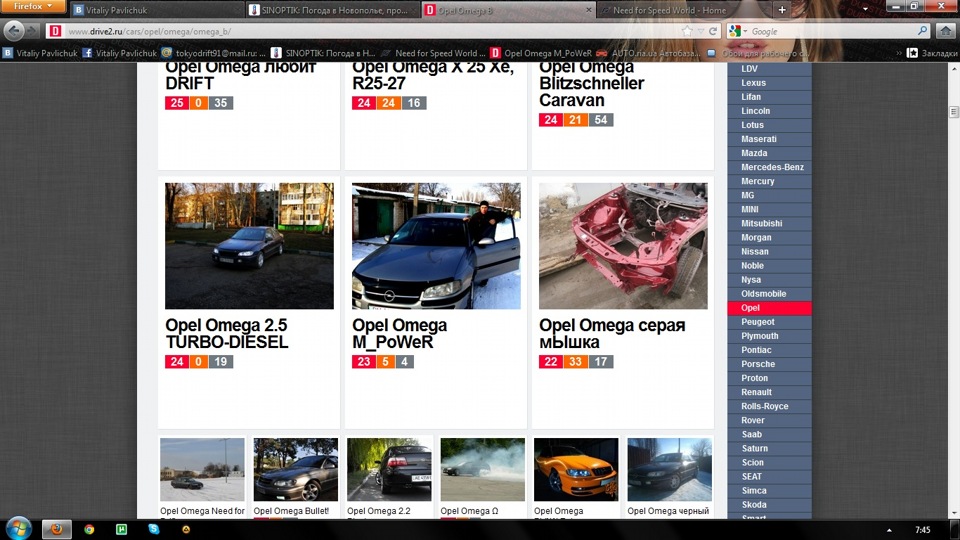The width and height of the screenshot is (960, 540).
Task: Open the orange Opel Omega thumbnail
Action: (x=576, y=470)
